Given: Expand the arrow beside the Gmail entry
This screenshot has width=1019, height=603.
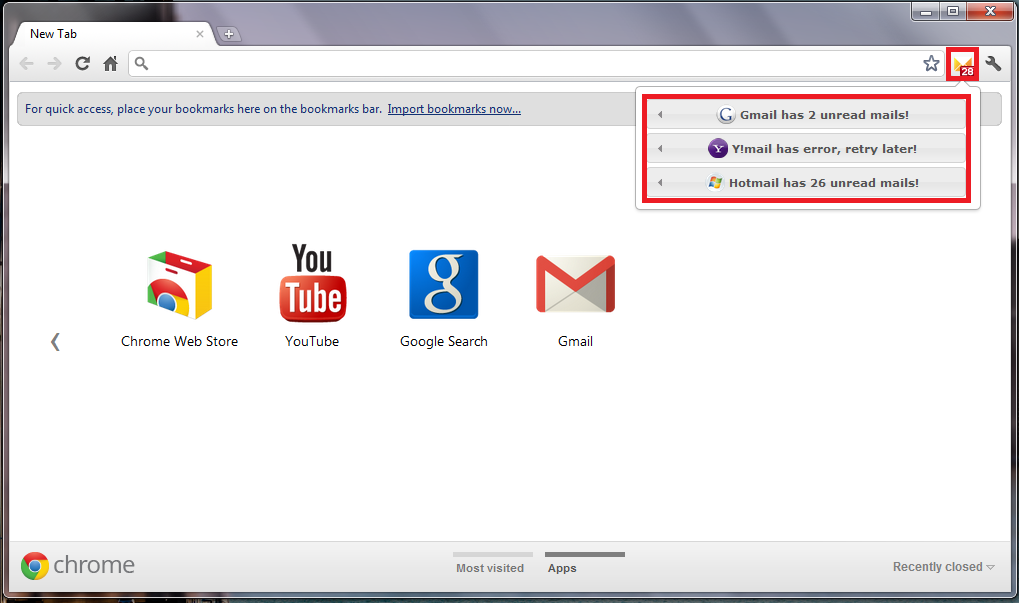Looking at the screenshot, I should [x=660, y=115].
